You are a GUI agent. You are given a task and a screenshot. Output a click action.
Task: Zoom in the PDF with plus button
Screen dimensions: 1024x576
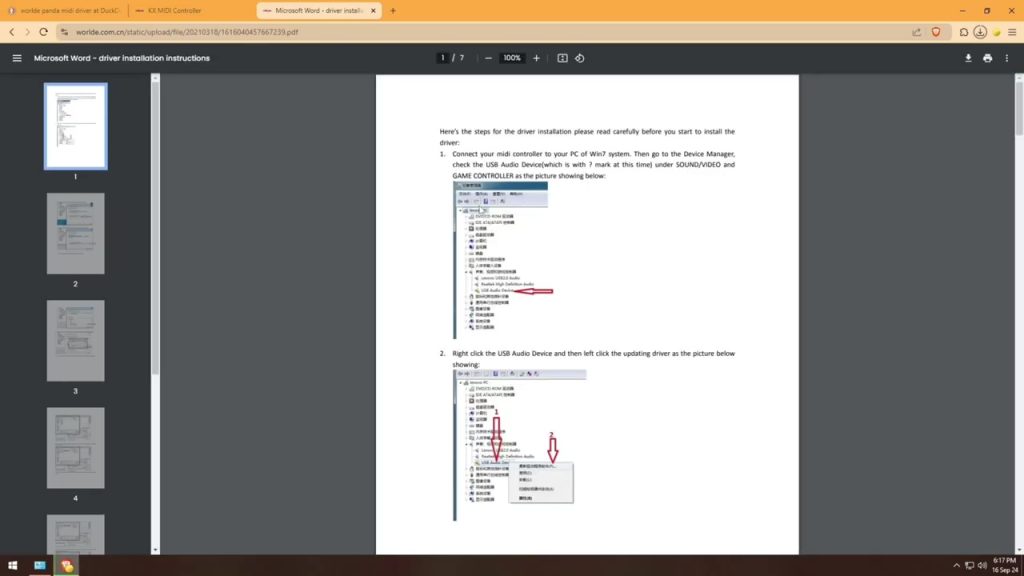tap(536, 58)
